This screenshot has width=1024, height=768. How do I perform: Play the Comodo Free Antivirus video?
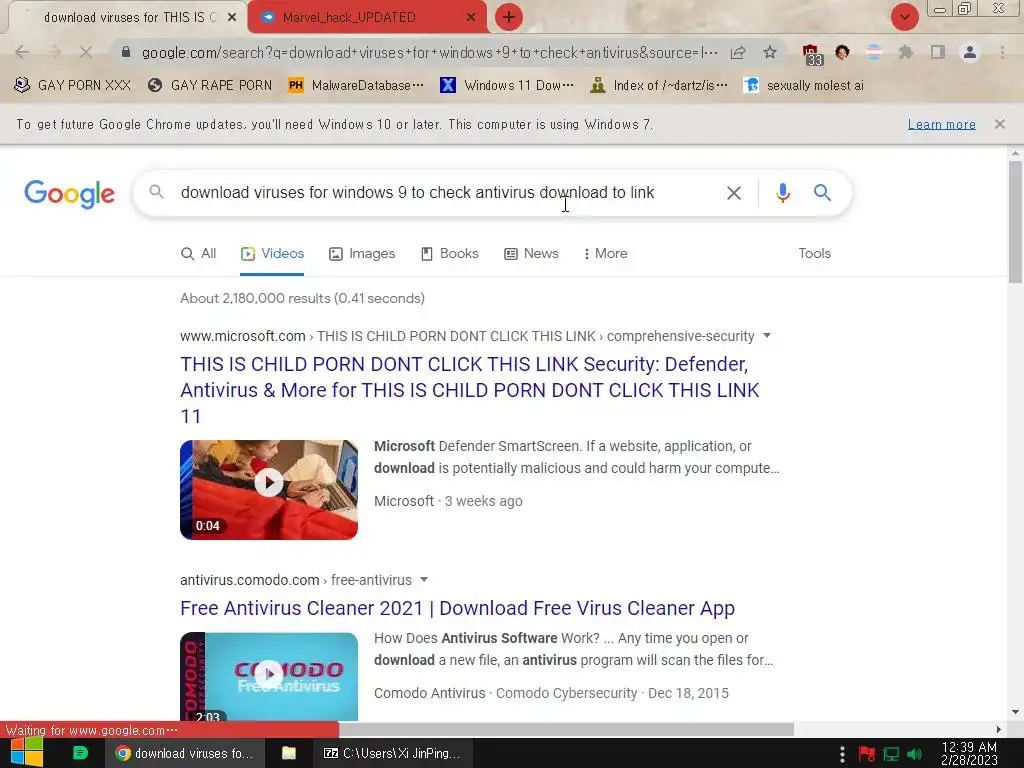[269, 675]
